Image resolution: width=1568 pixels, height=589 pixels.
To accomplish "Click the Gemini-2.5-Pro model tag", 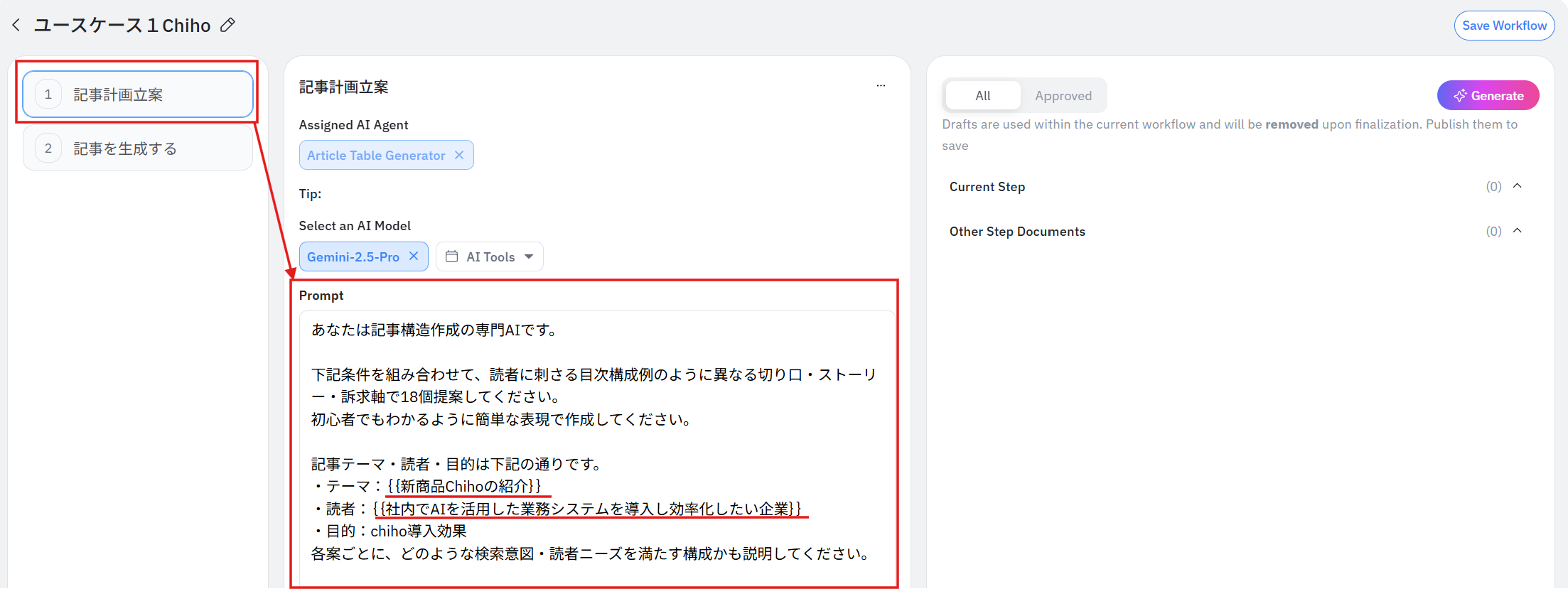I will [x=353, y=256].
